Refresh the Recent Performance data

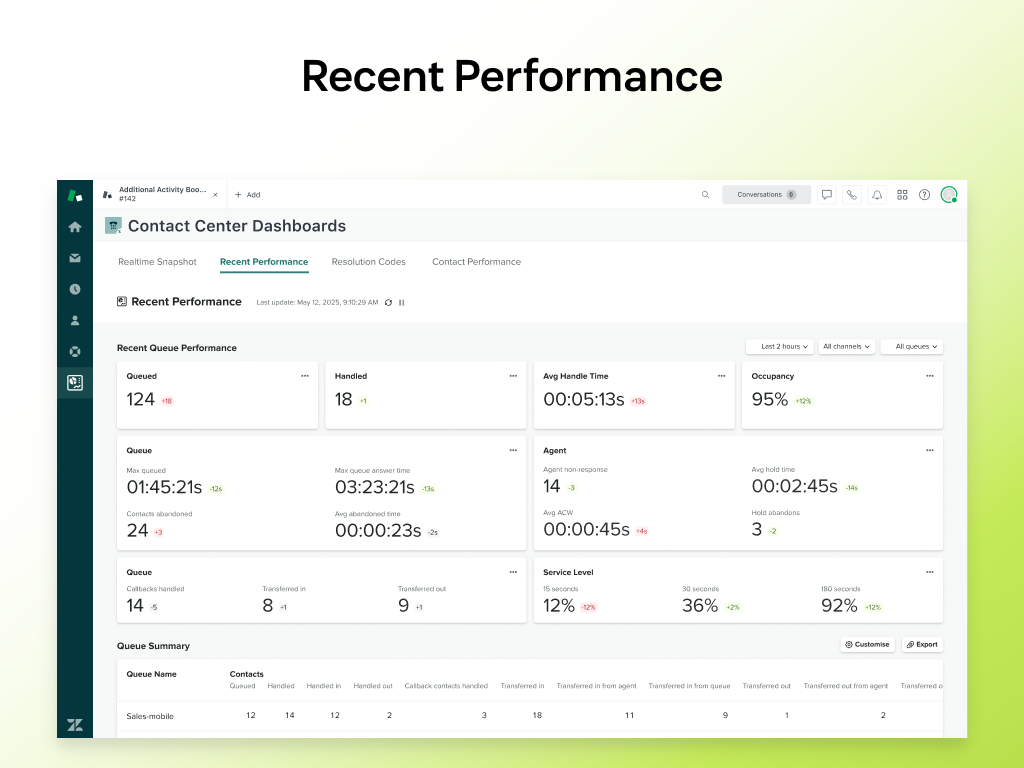389,302
